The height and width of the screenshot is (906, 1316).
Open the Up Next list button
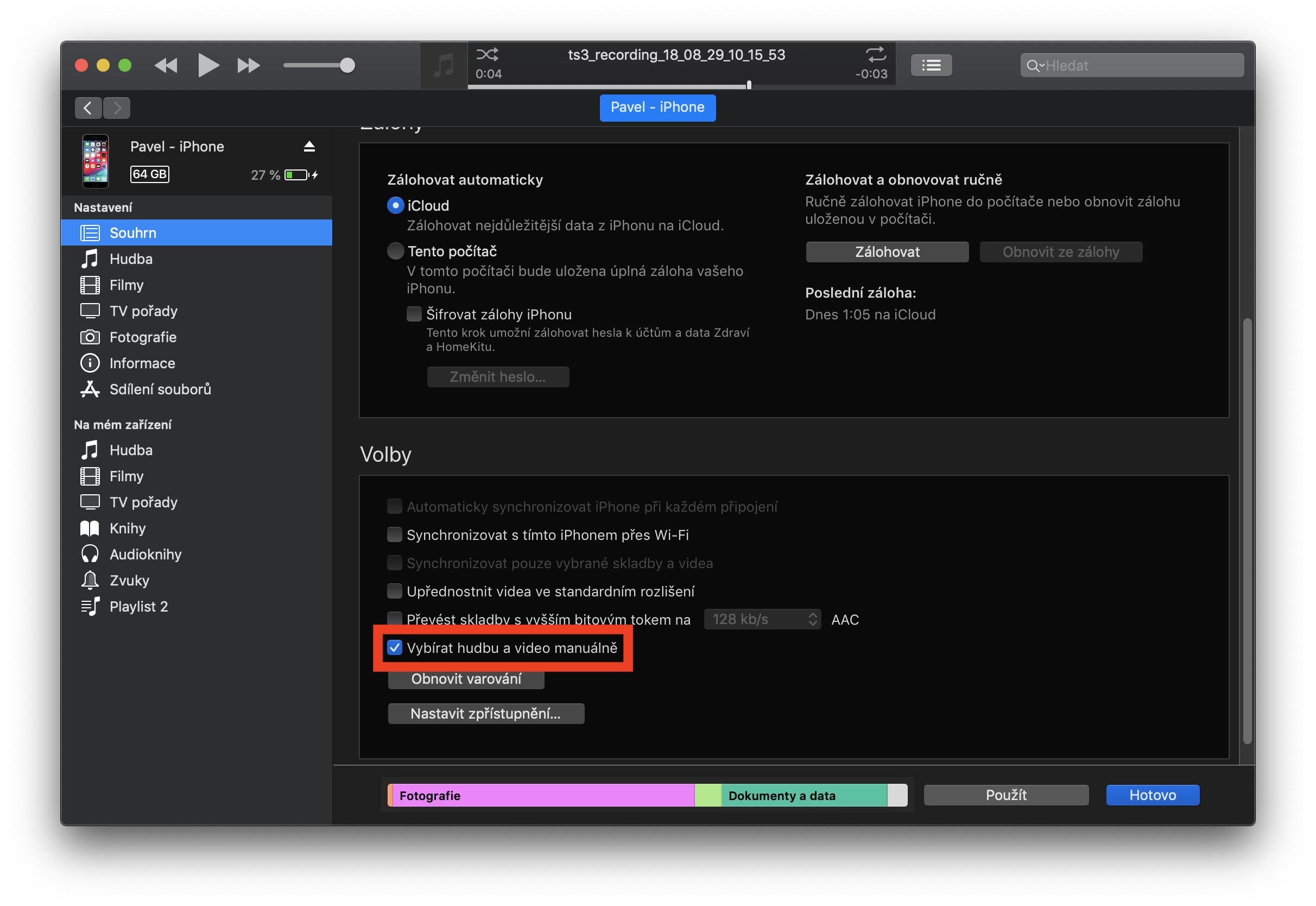931,65
